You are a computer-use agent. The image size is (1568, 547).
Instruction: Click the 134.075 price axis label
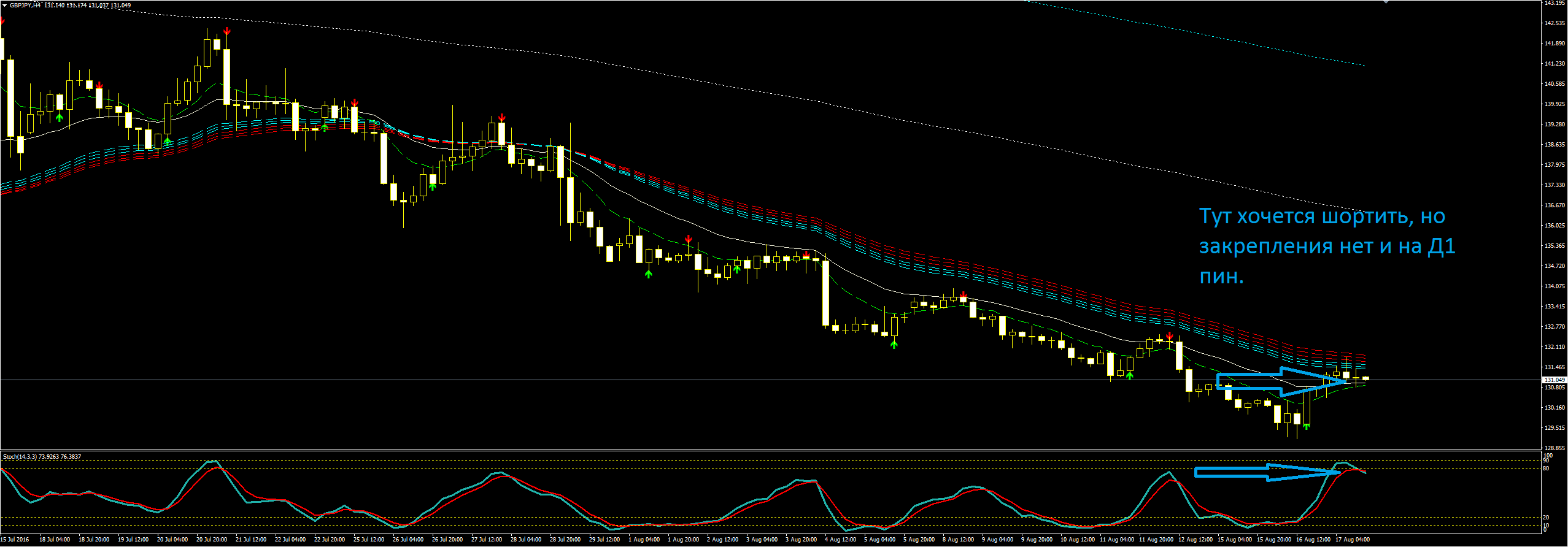(1554, 286)
